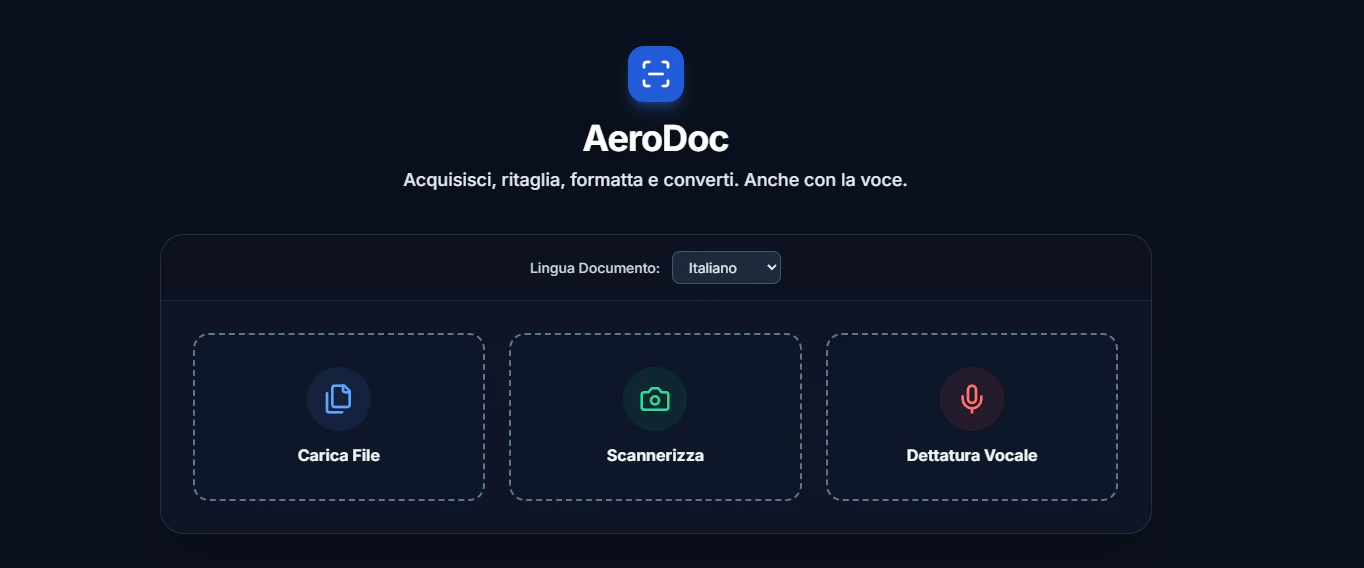Viewport: 1364px width, 568px height.
Task: Click the Scannerizza label
Action: (655, 455)
